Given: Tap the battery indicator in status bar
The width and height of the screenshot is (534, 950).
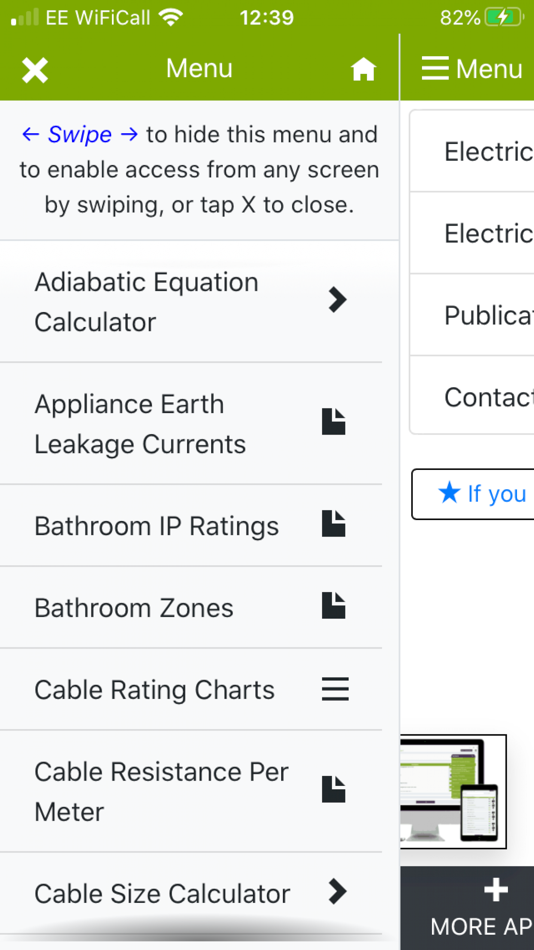Looking at the screenshot, I should (504, 18).
